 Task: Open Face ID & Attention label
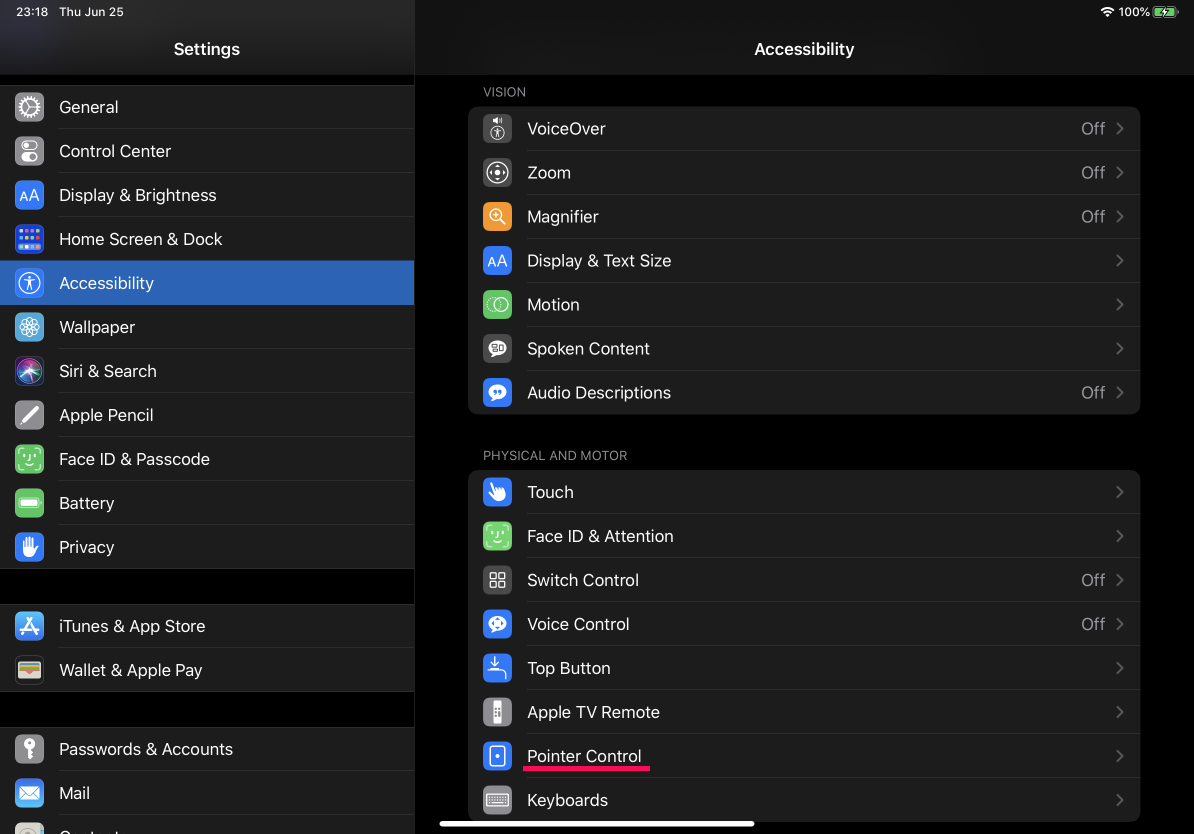[600, 536]
